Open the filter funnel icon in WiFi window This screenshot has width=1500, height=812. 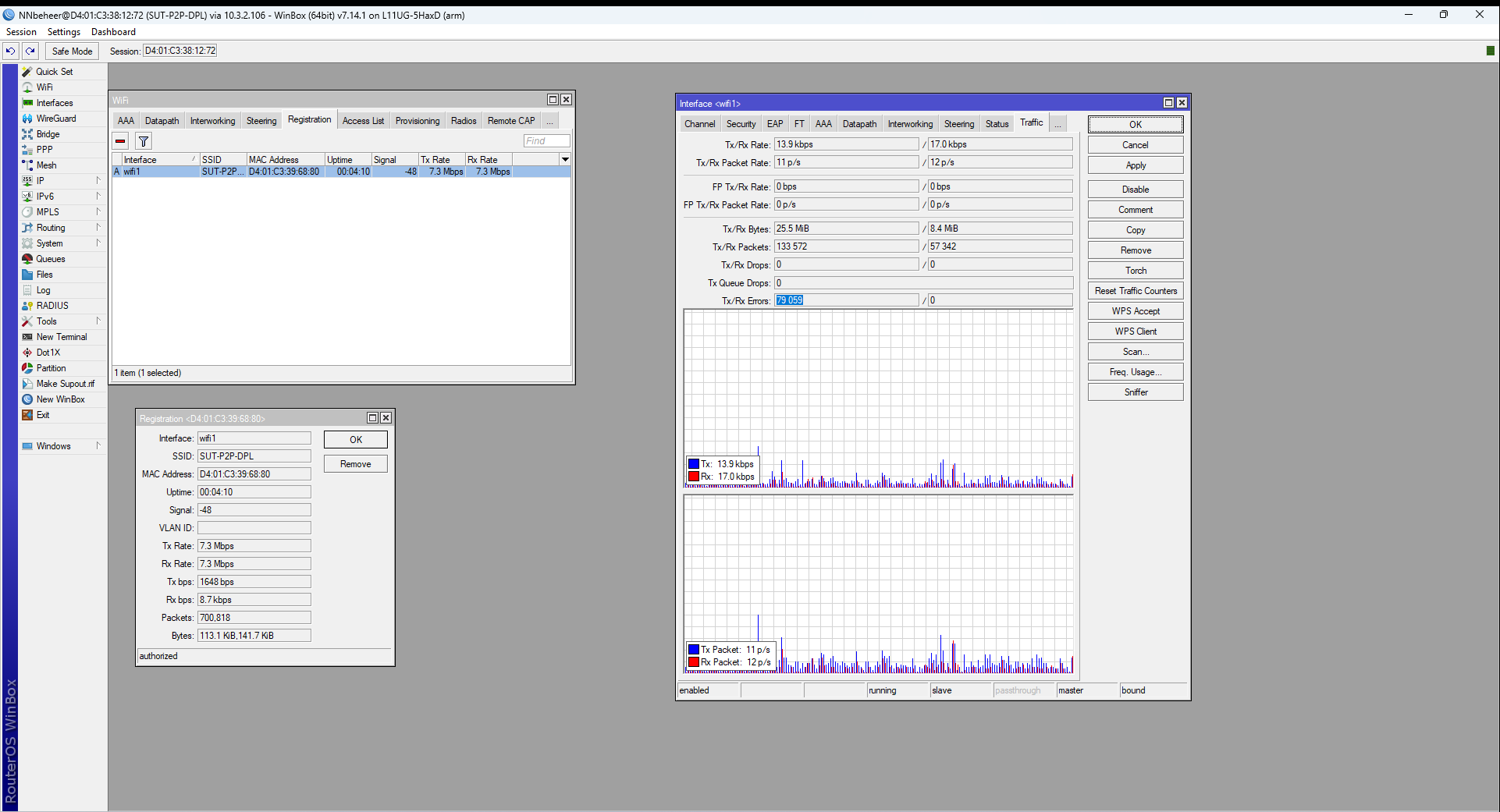click(144, 141)
